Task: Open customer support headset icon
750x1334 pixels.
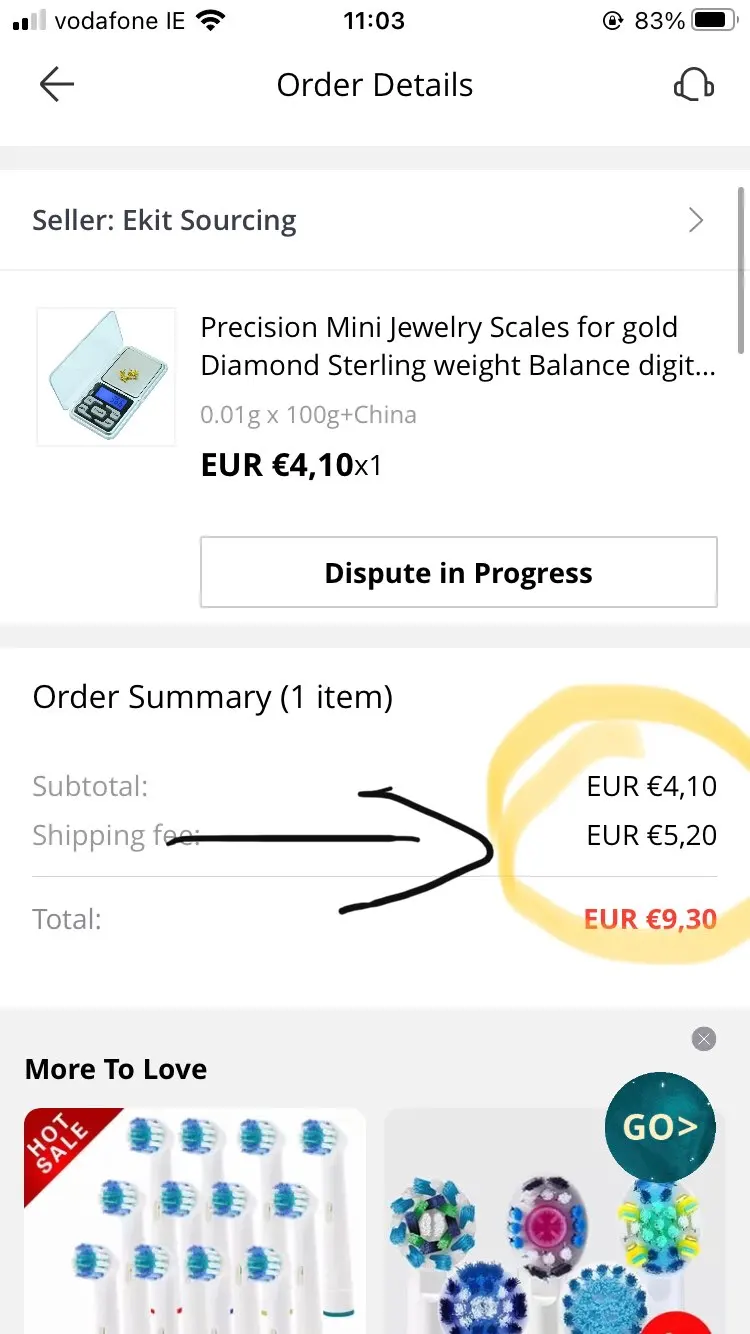Action: tap(693, 85)
